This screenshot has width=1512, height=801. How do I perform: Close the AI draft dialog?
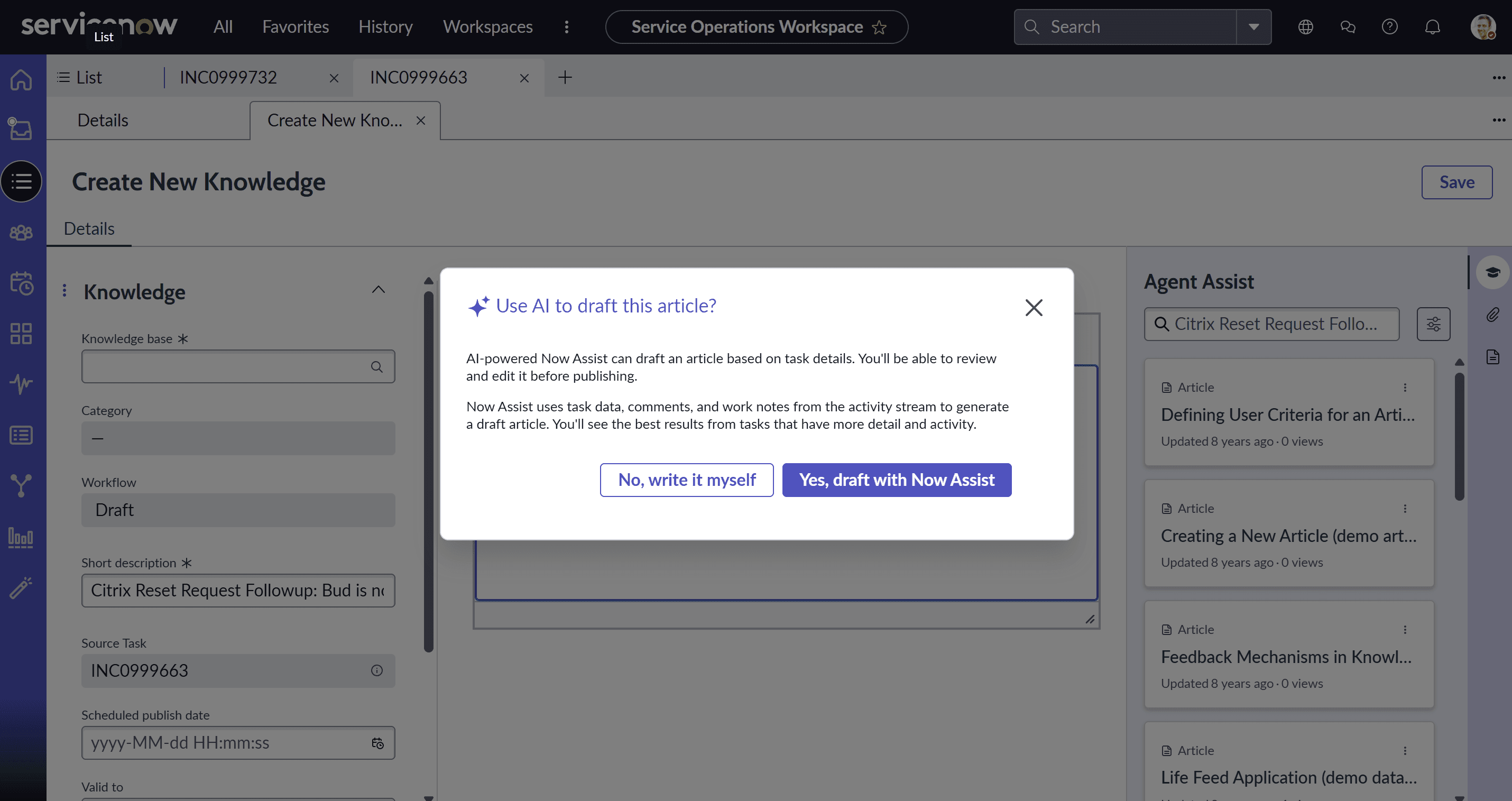pos(1034,308)
